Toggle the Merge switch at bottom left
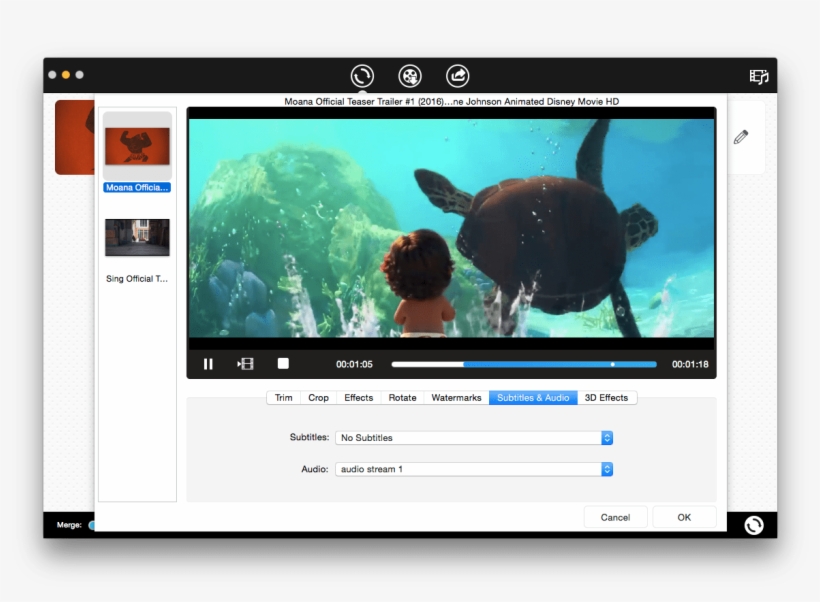Viewport: 820px width, 602px height. 90,524
